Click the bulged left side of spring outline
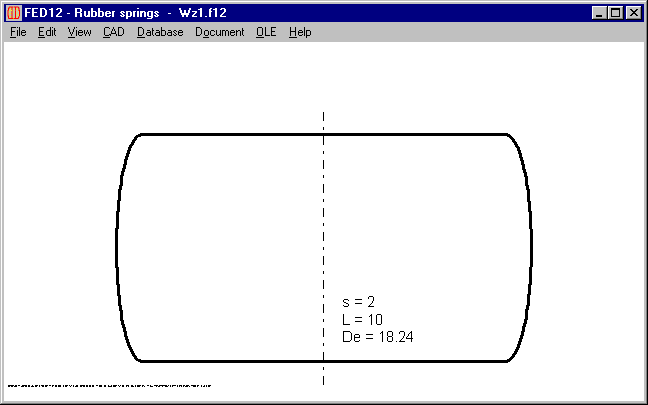 pyautogui.click(x=117, y=247)
